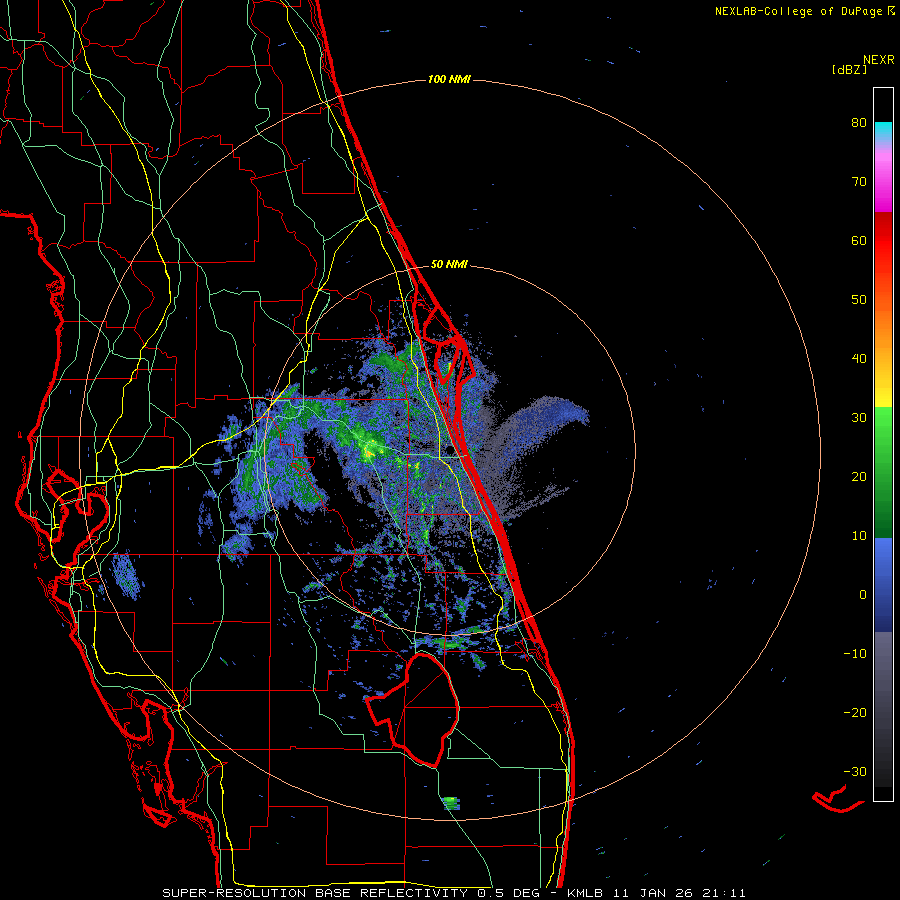Click the red 60 dBZ segment of the color bar

883,240
